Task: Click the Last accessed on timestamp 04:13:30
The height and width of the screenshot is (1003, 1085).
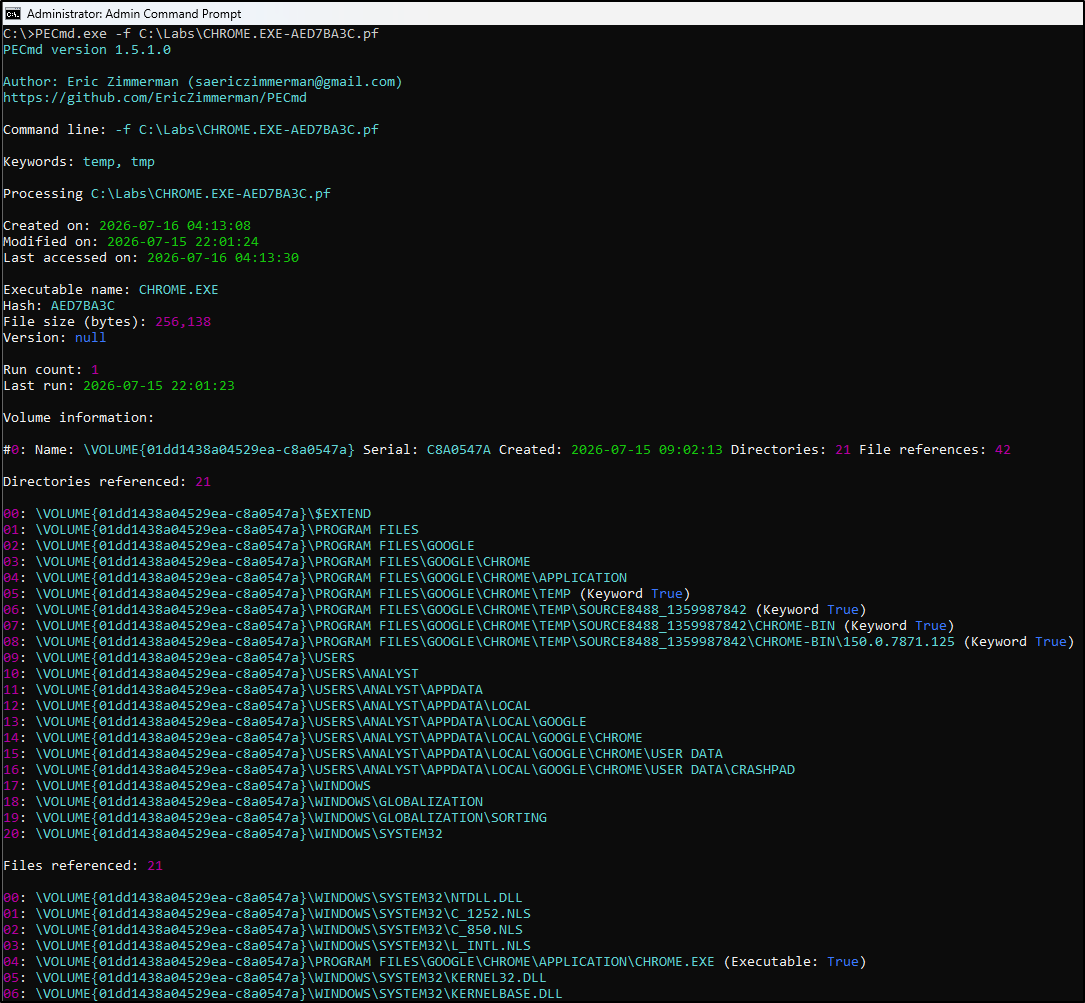Action: [223, 257]
